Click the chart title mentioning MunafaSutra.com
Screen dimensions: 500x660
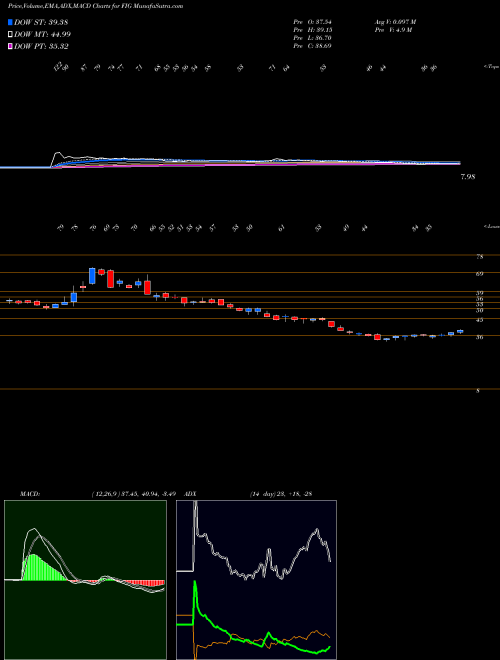click(x=95, y=7)
